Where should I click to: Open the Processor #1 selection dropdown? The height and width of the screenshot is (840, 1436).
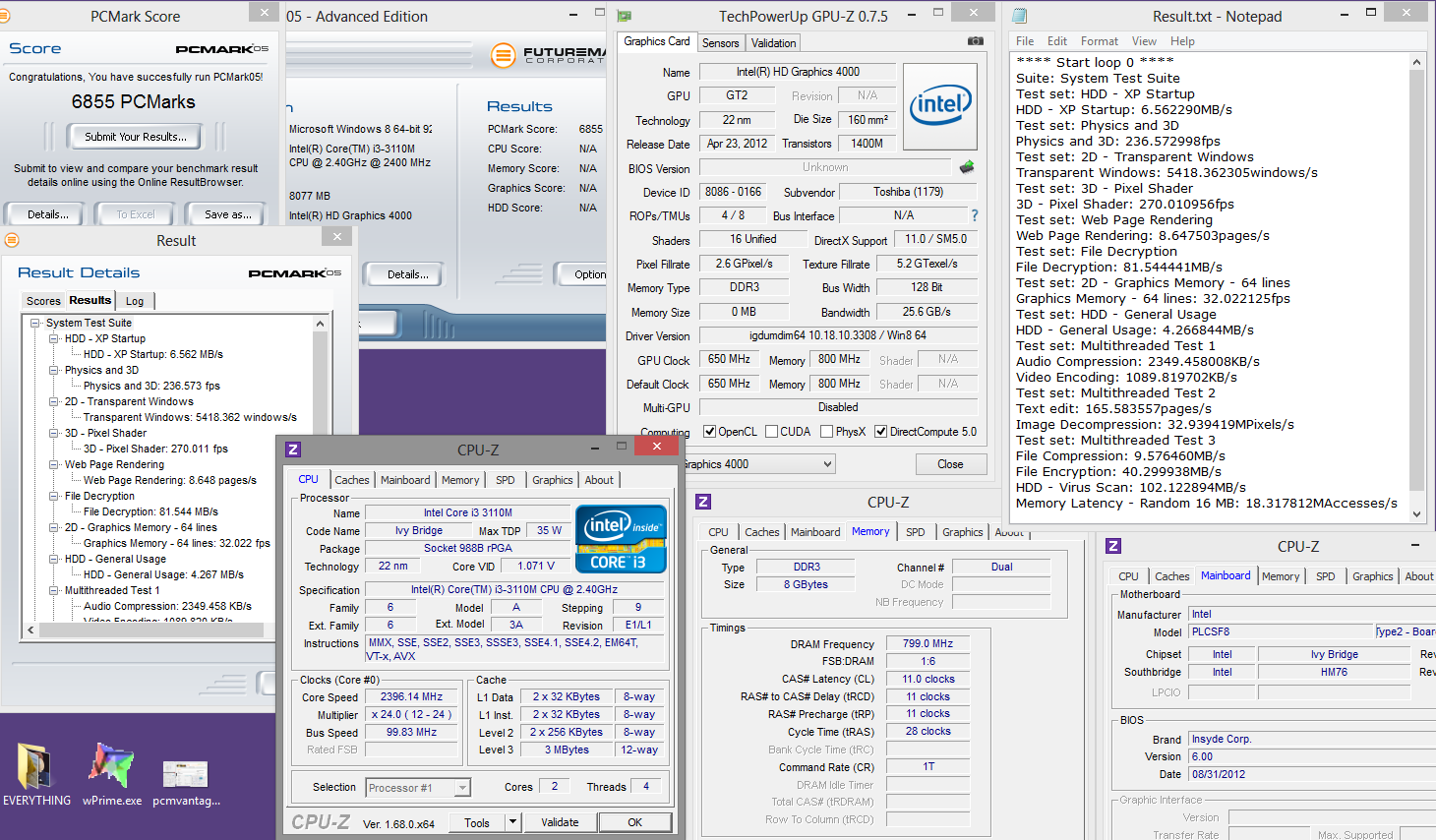pos(462,788)
